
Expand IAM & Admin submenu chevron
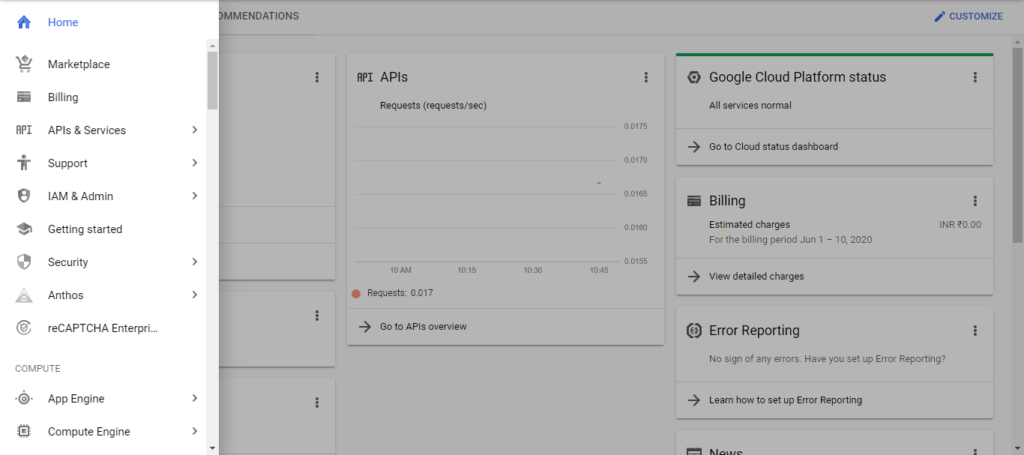coord(195,196)
